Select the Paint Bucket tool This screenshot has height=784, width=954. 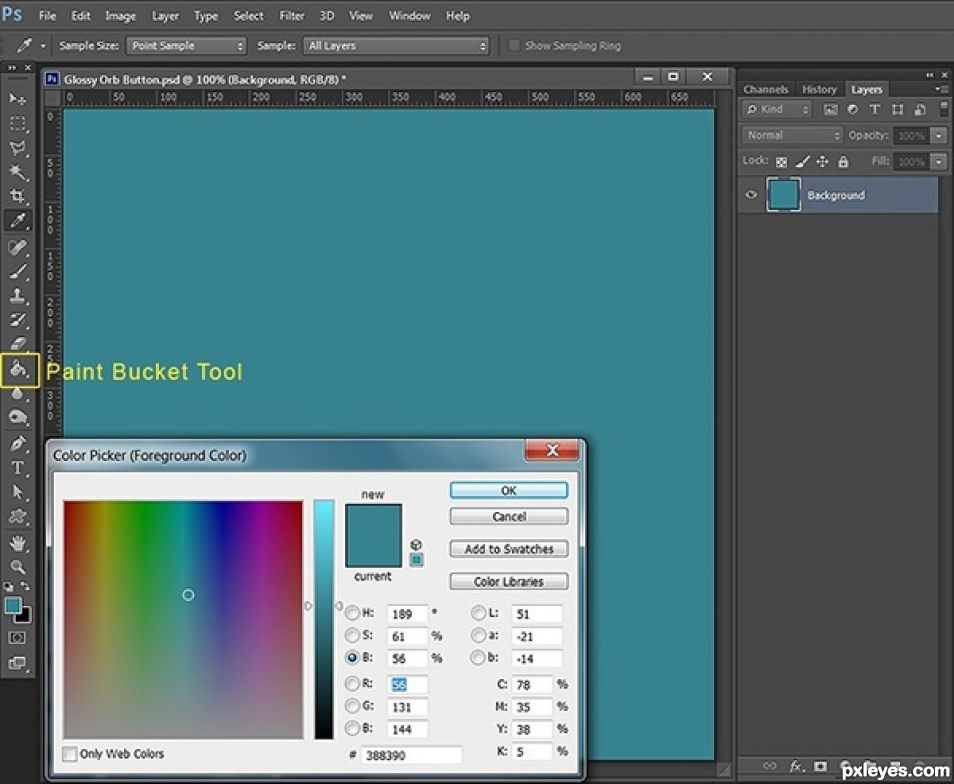[19, 370]
